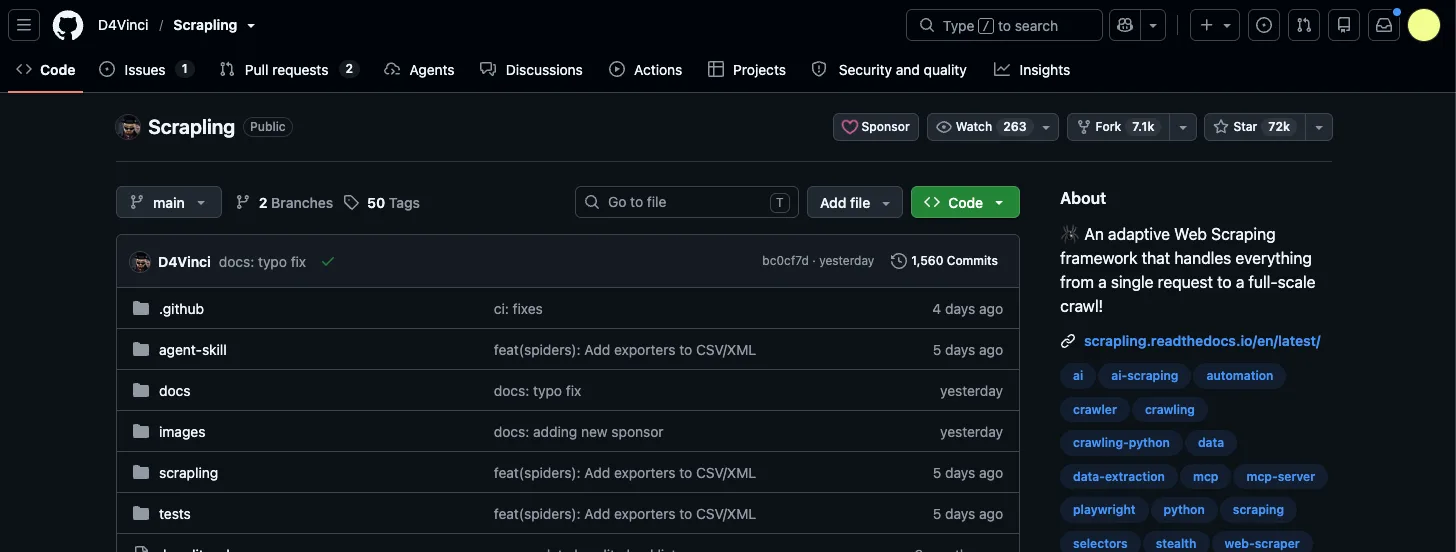Click the Go to file search field
1456x552 pixels.
coord(686,202)
